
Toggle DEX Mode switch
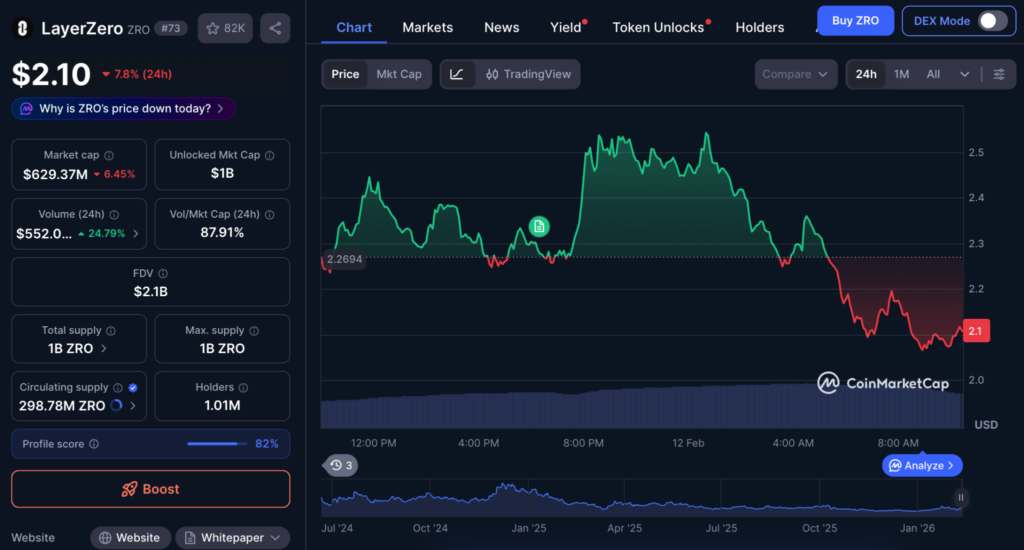point(991,21)
